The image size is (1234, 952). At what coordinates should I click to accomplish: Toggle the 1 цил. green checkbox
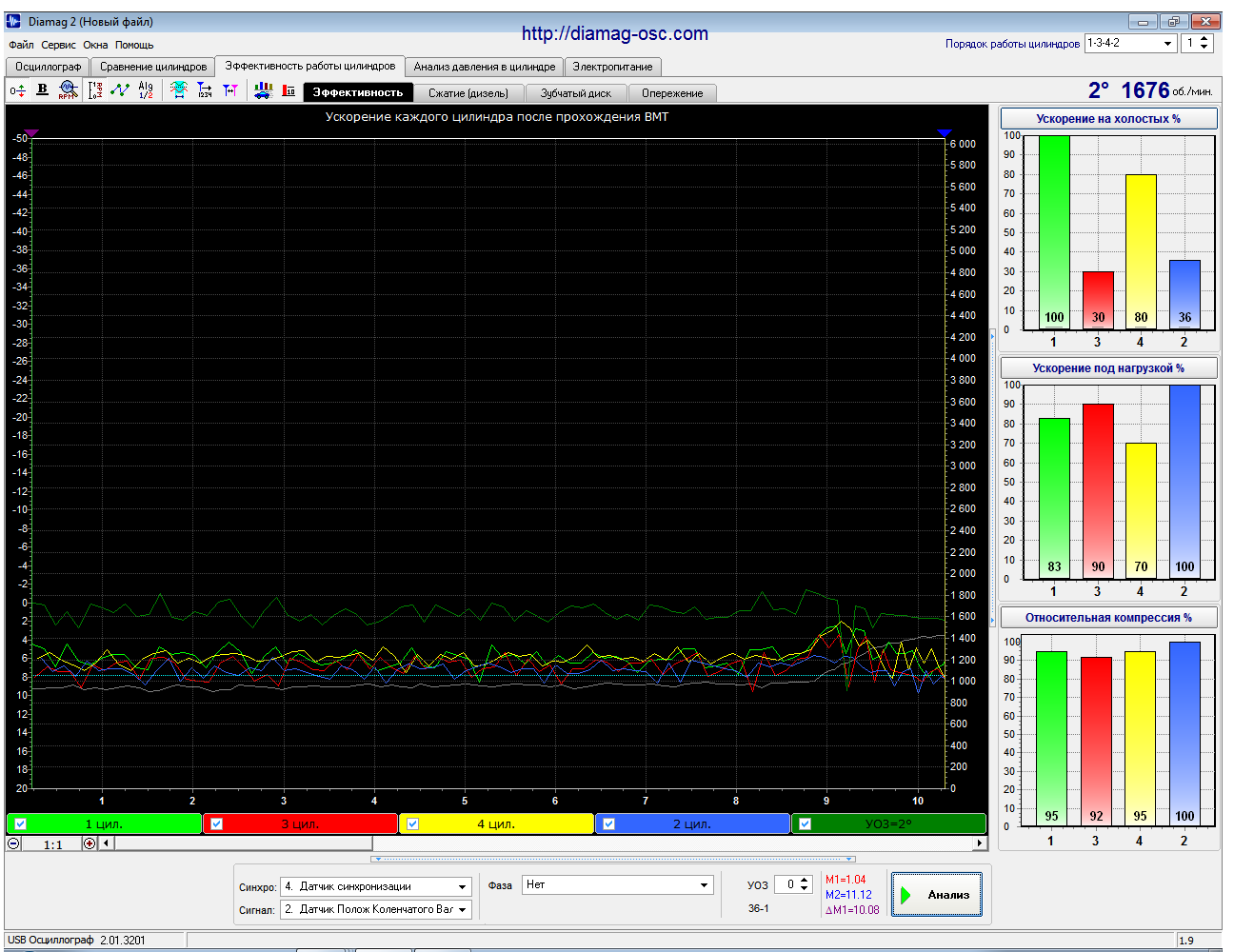click(x=21, y=824)
